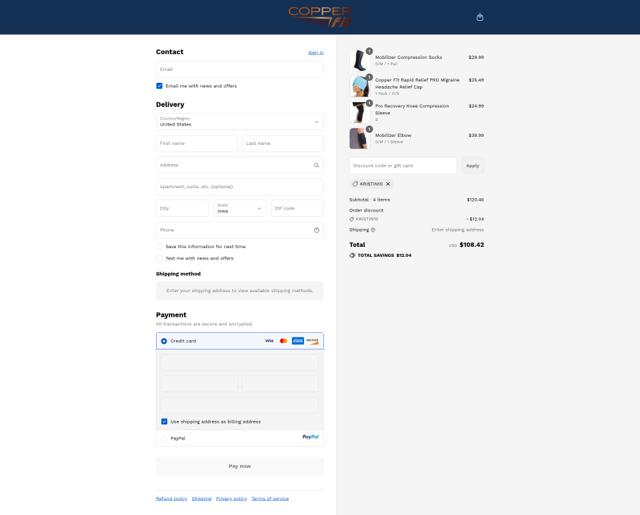
Task: Click the Pay now button
Action: 240,466
